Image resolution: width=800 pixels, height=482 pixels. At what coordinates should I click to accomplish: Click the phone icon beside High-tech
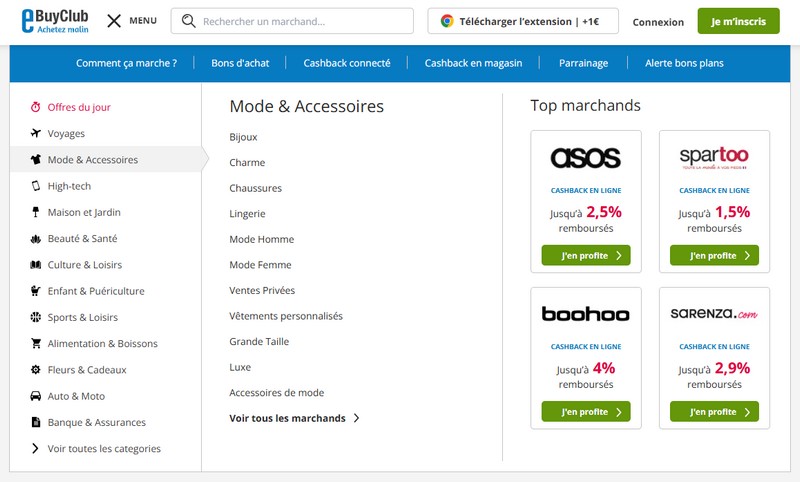[35, 186]
